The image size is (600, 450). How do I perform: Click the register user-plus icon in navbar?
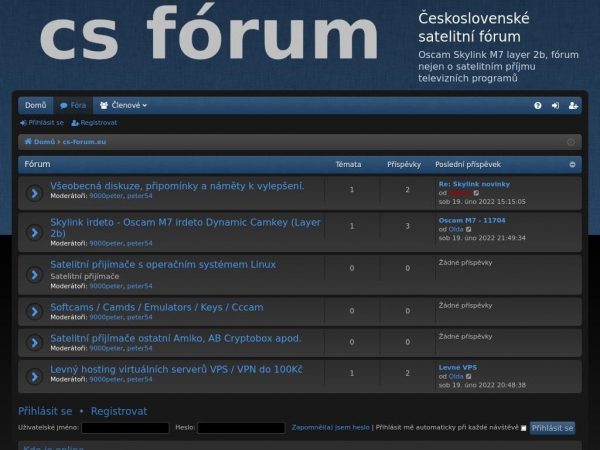(573, 105)
